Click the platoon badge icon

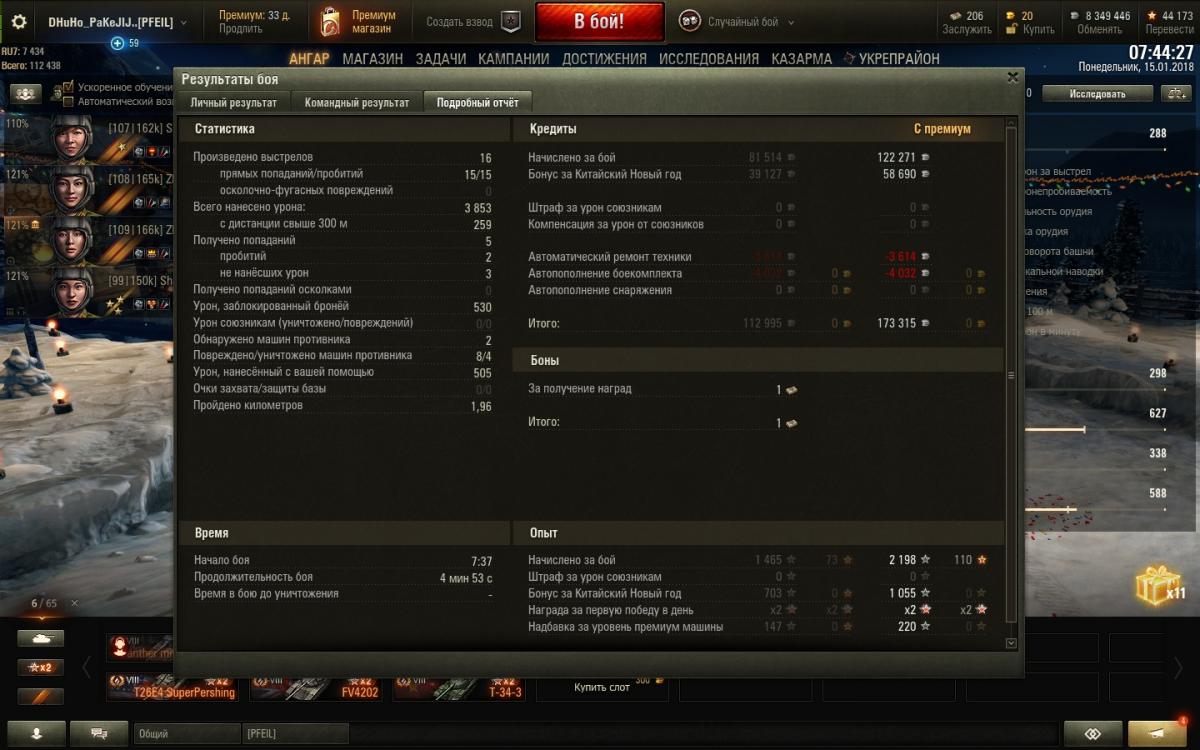tap(510, 22)
